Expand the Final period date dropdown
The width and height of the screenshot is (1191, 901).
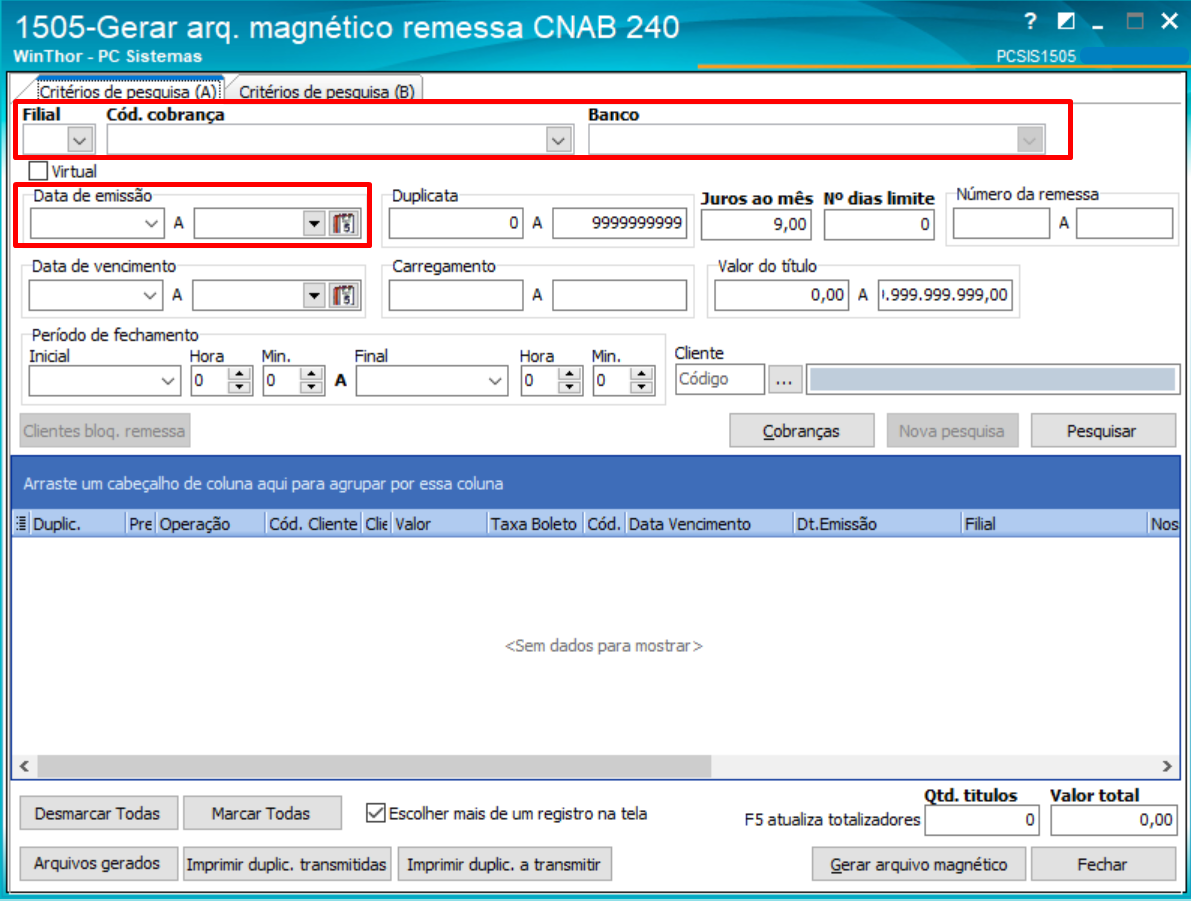[x=495, y=381]
